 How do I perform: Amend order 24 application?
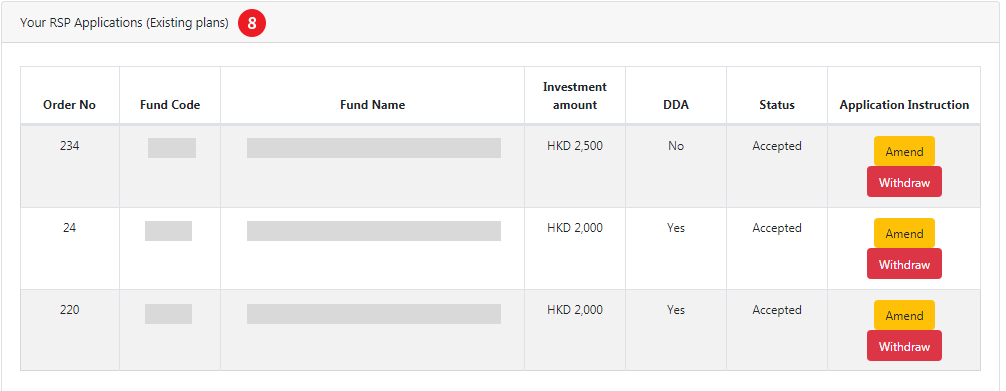coord(904,234)
